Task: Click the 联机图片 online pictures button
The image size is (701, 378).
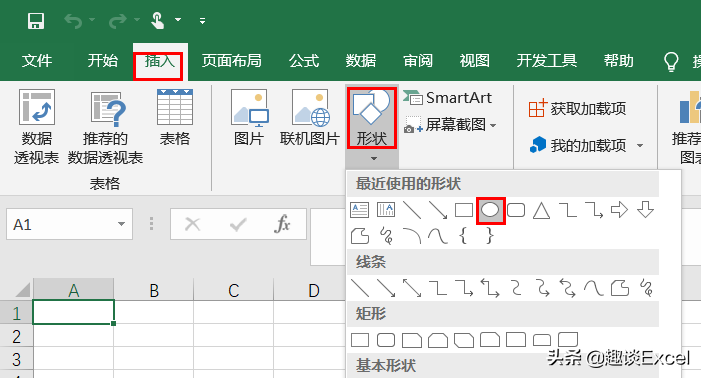Action: pos(310,118)
